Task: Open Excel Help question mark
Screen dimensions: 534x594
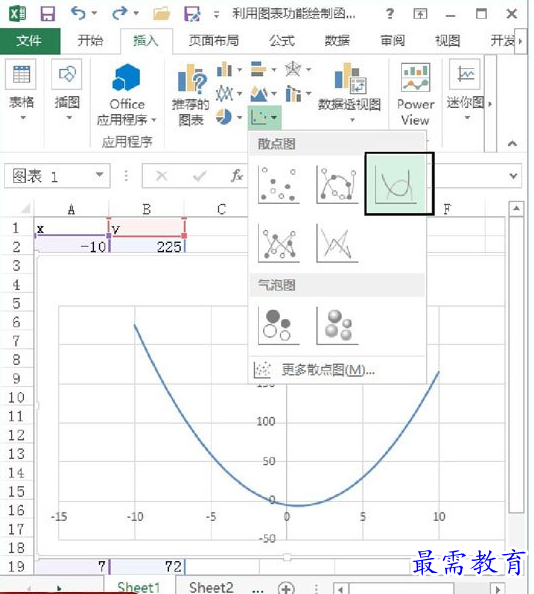Action: [390, 14]
